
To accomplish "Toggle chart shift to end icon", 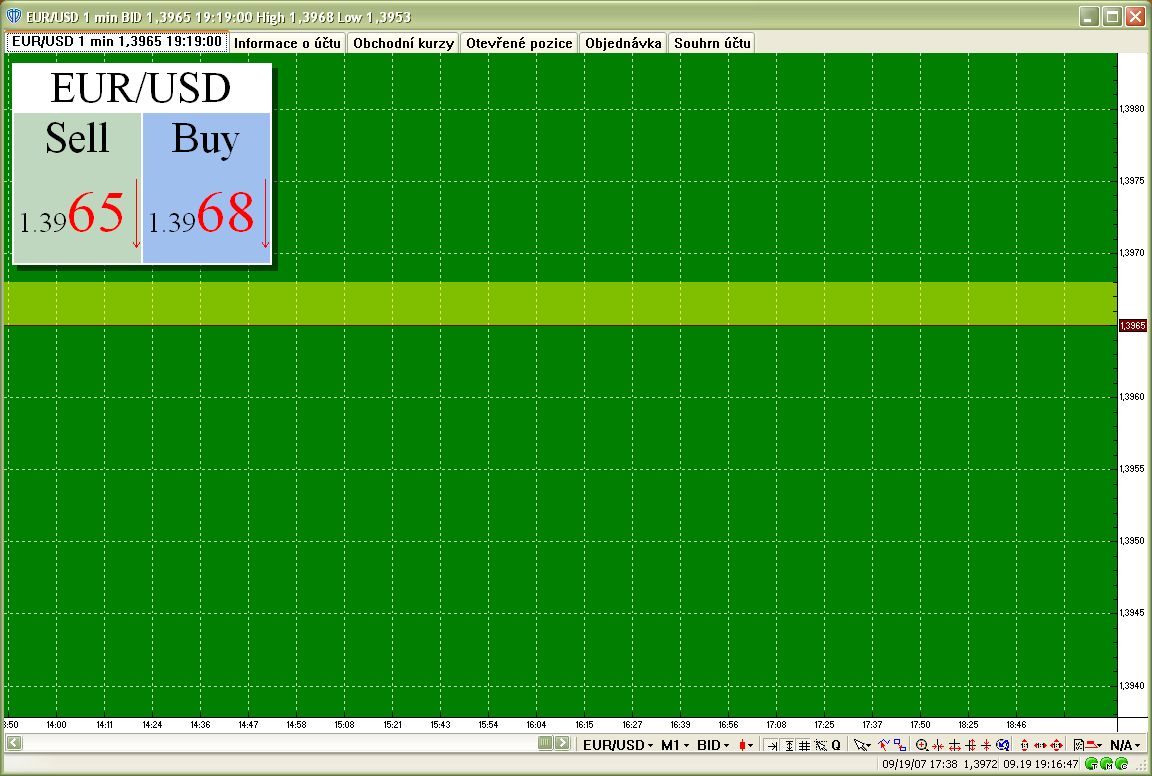I will (x=772, y=745).
